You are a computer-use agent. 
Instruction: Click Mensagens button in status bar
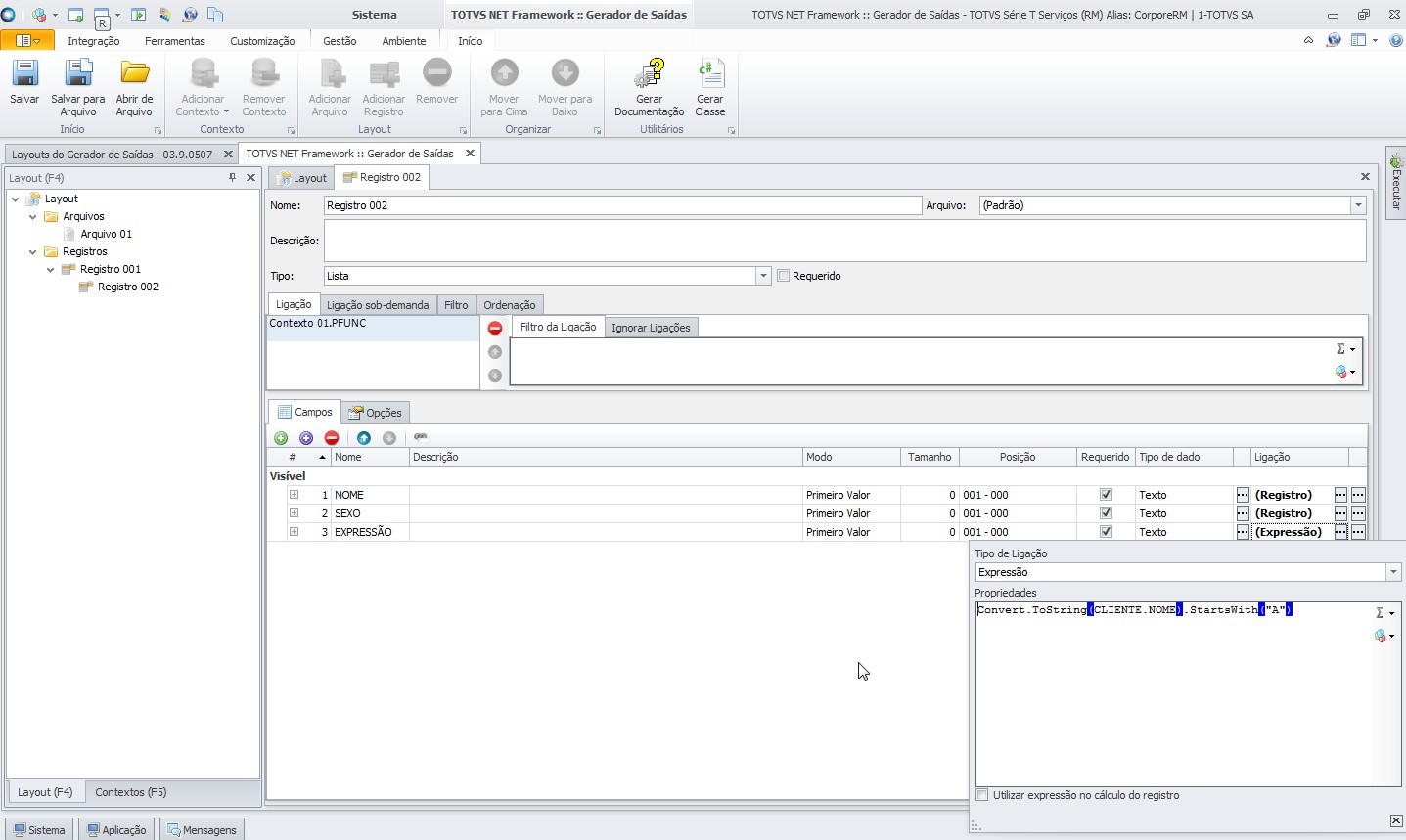[x=202, y=829]
